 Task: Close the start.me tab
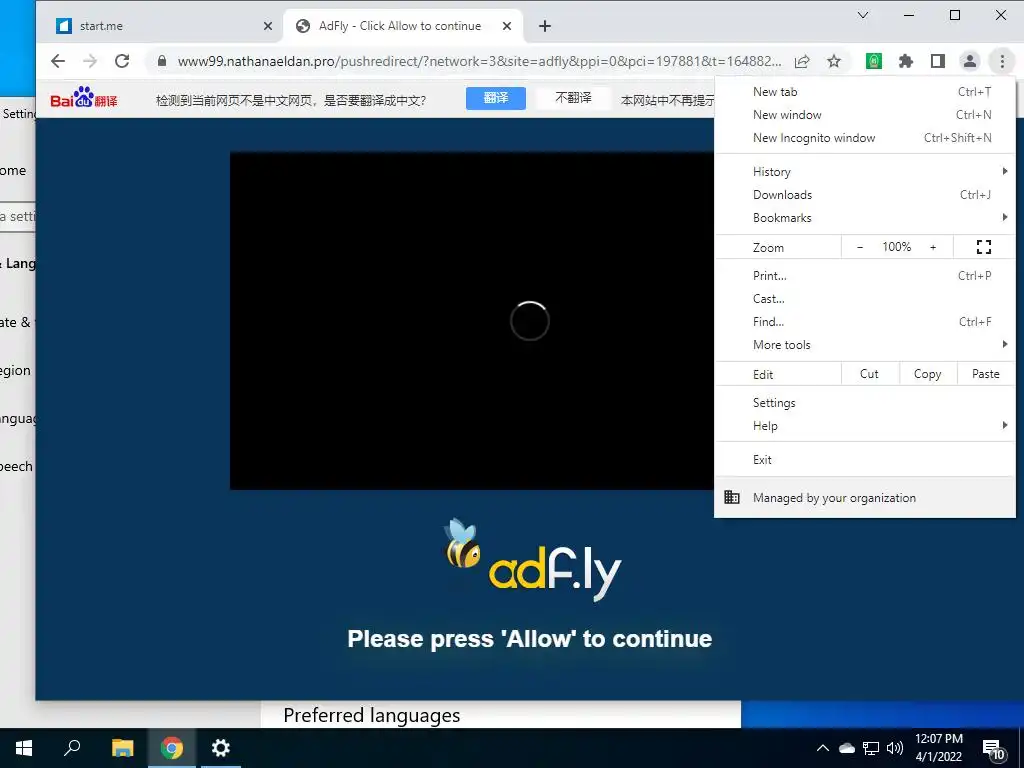tap(268, 26)
